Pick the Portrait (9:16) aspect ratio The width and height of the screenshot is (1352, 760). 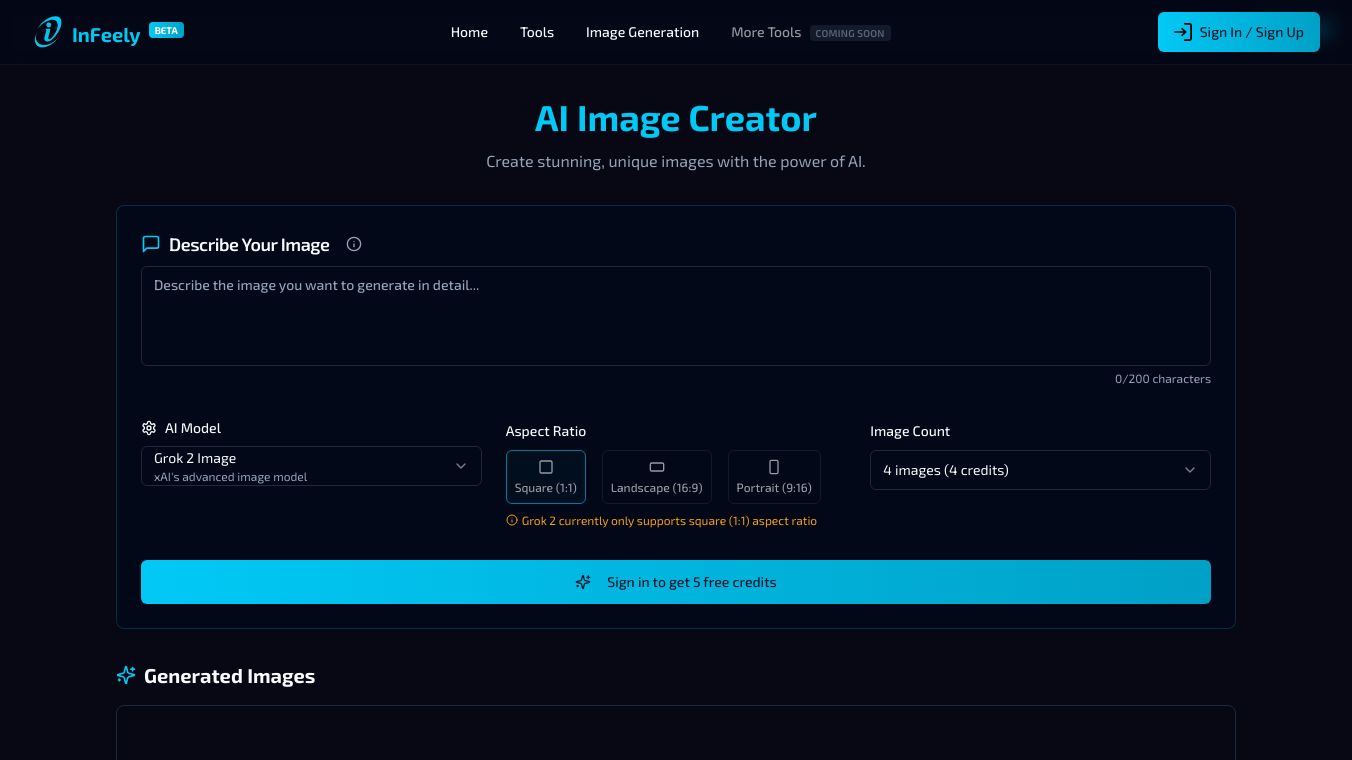774,476
